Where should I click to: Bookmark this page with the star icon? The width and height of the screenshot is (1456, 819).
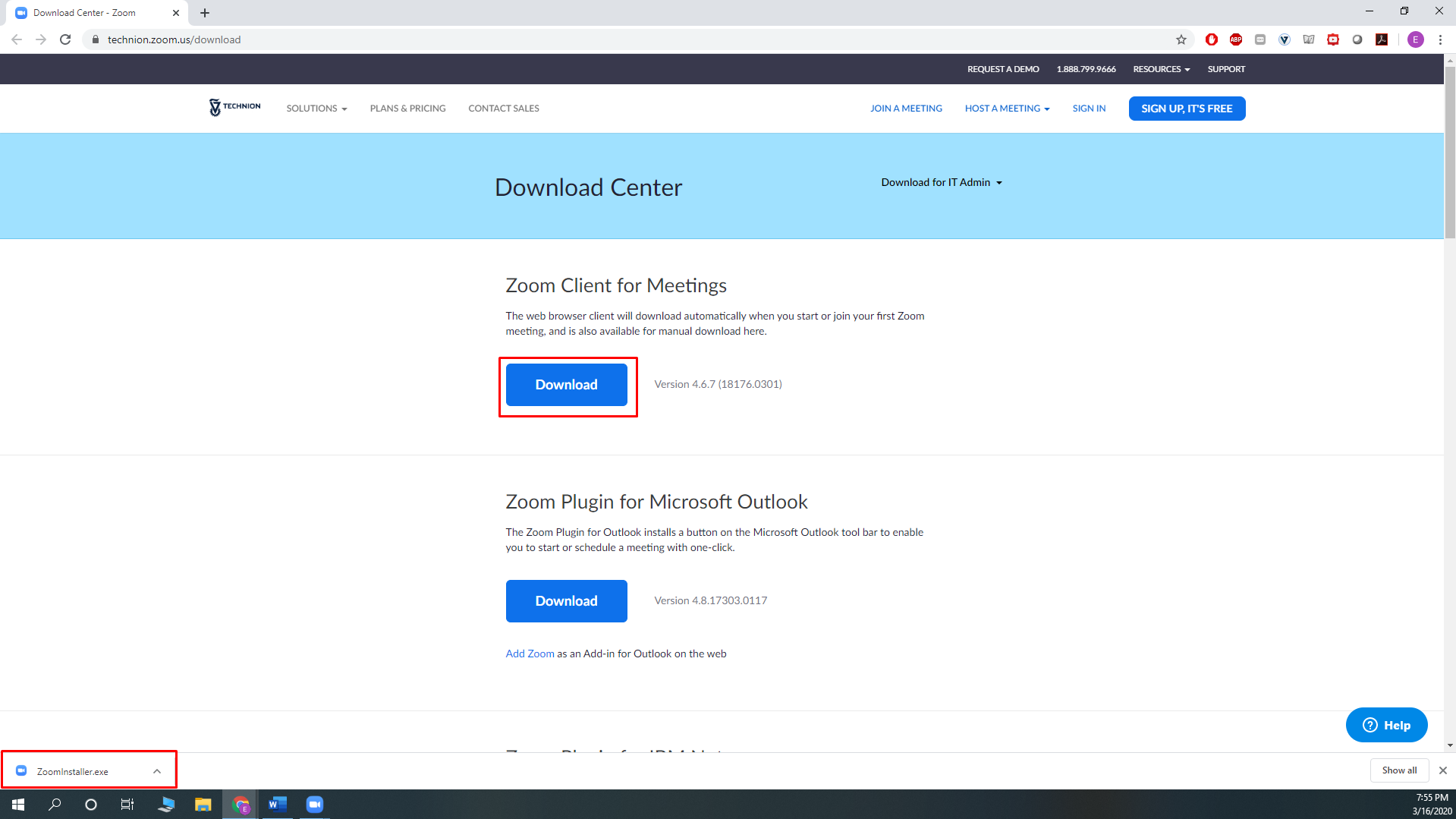[1181, 39]
